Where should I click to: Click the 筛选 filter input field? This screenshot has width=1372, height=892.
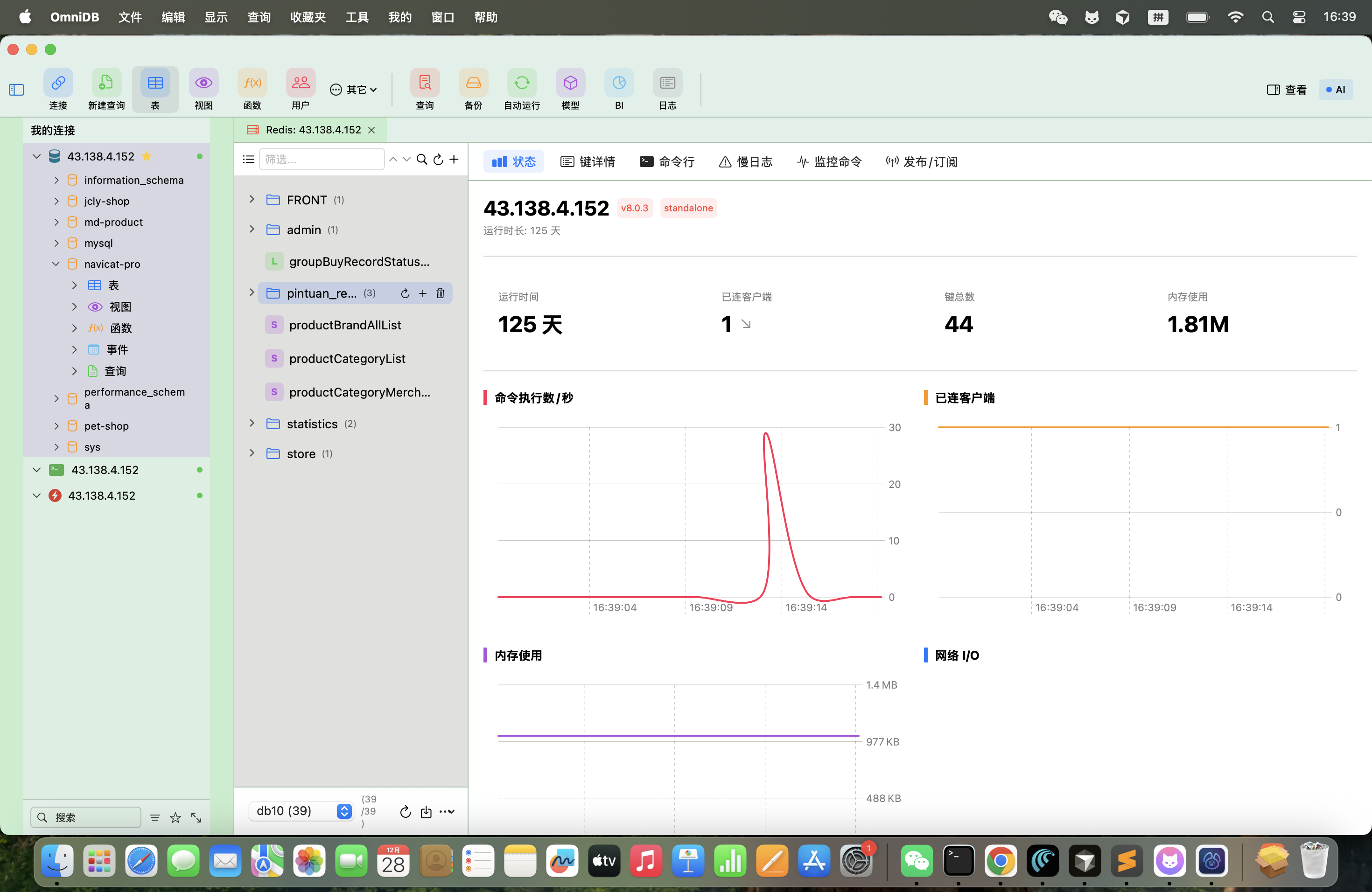[322, 160]
